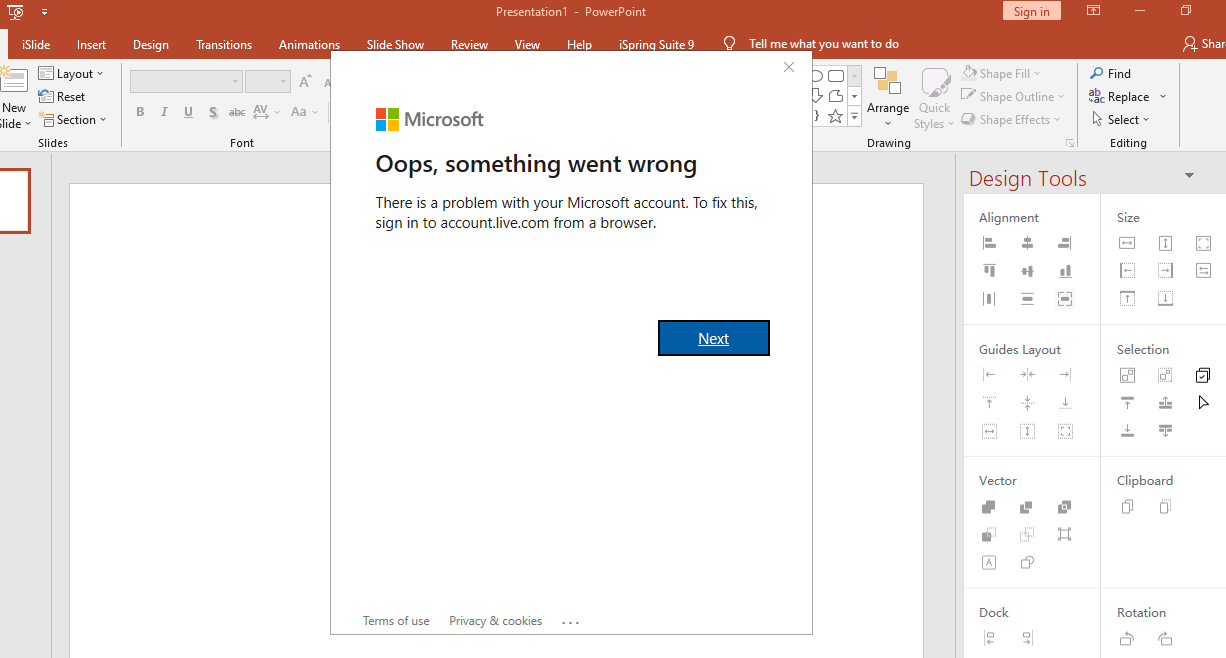Click union shapes icon in Vector section

tap(989, 507)
